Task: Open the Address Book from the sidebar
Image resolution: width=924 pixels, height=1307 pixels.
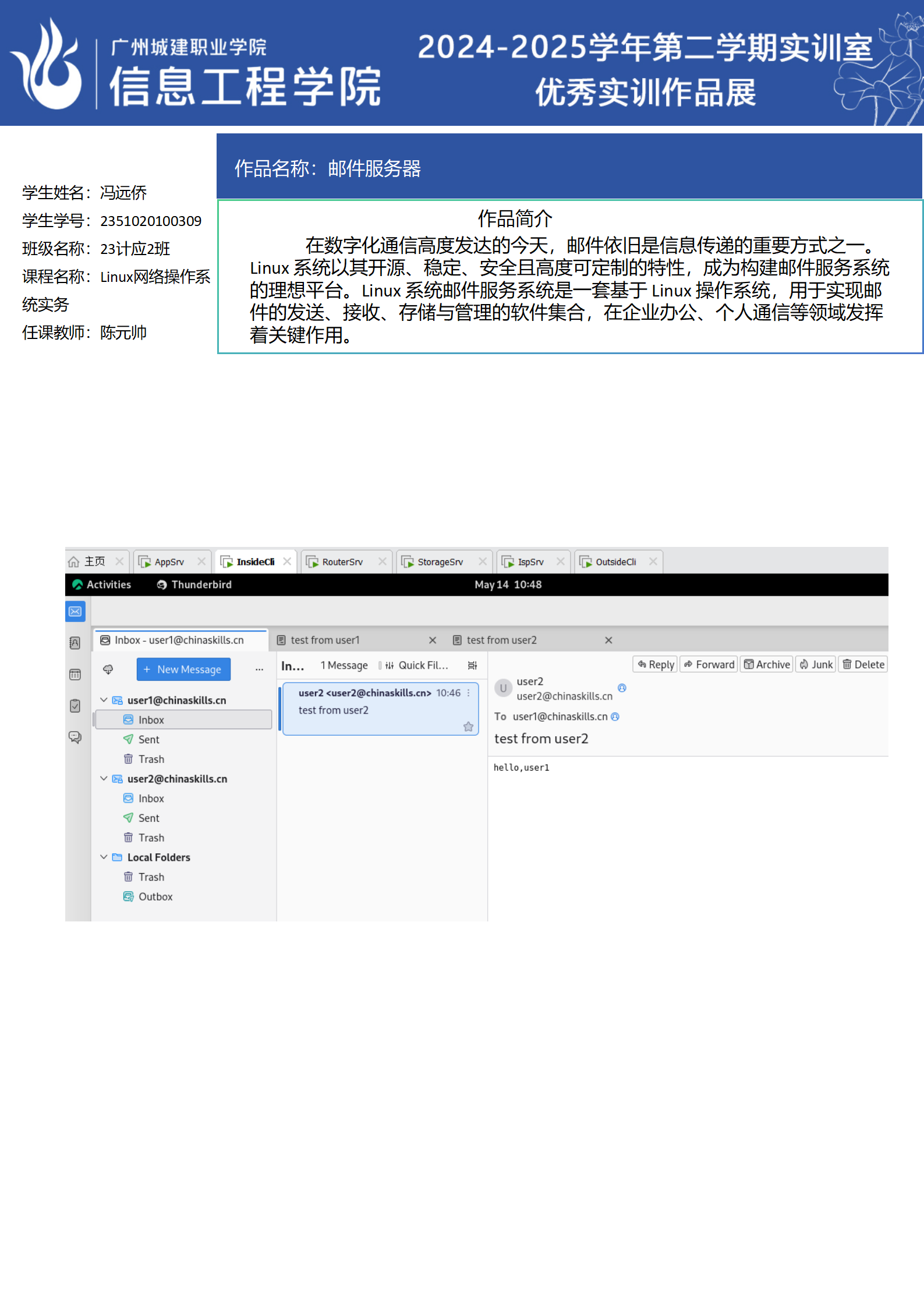Action: click(75, 643)
